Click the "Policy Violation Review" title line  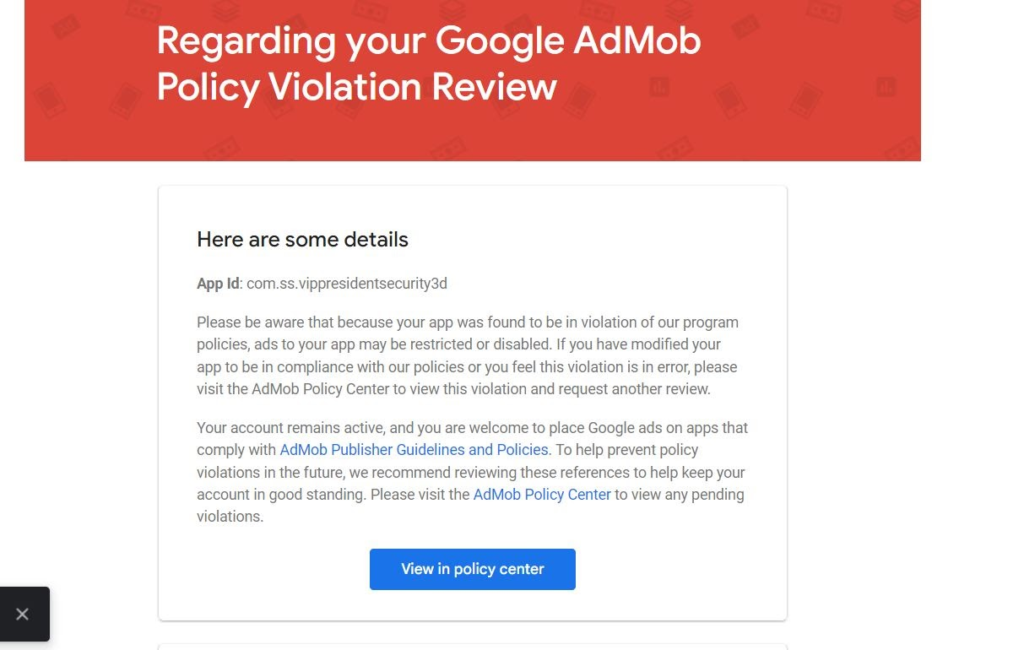click(356, 87)
